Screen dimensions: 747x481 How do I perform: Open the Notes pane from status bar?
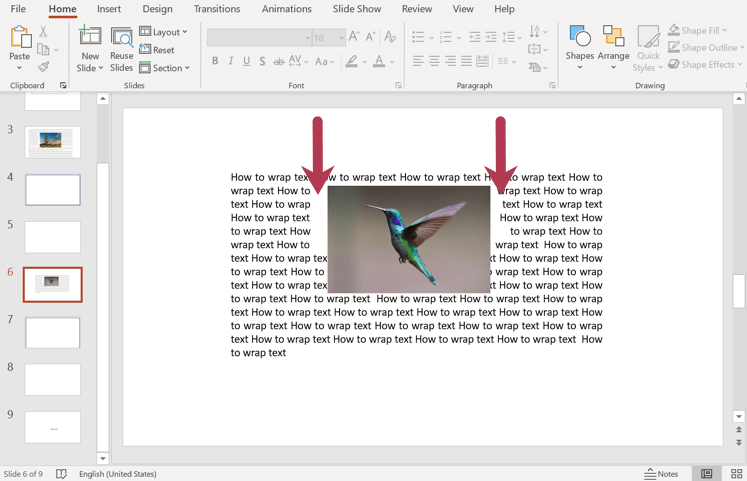pyautogui.click(x=661, y=473)
